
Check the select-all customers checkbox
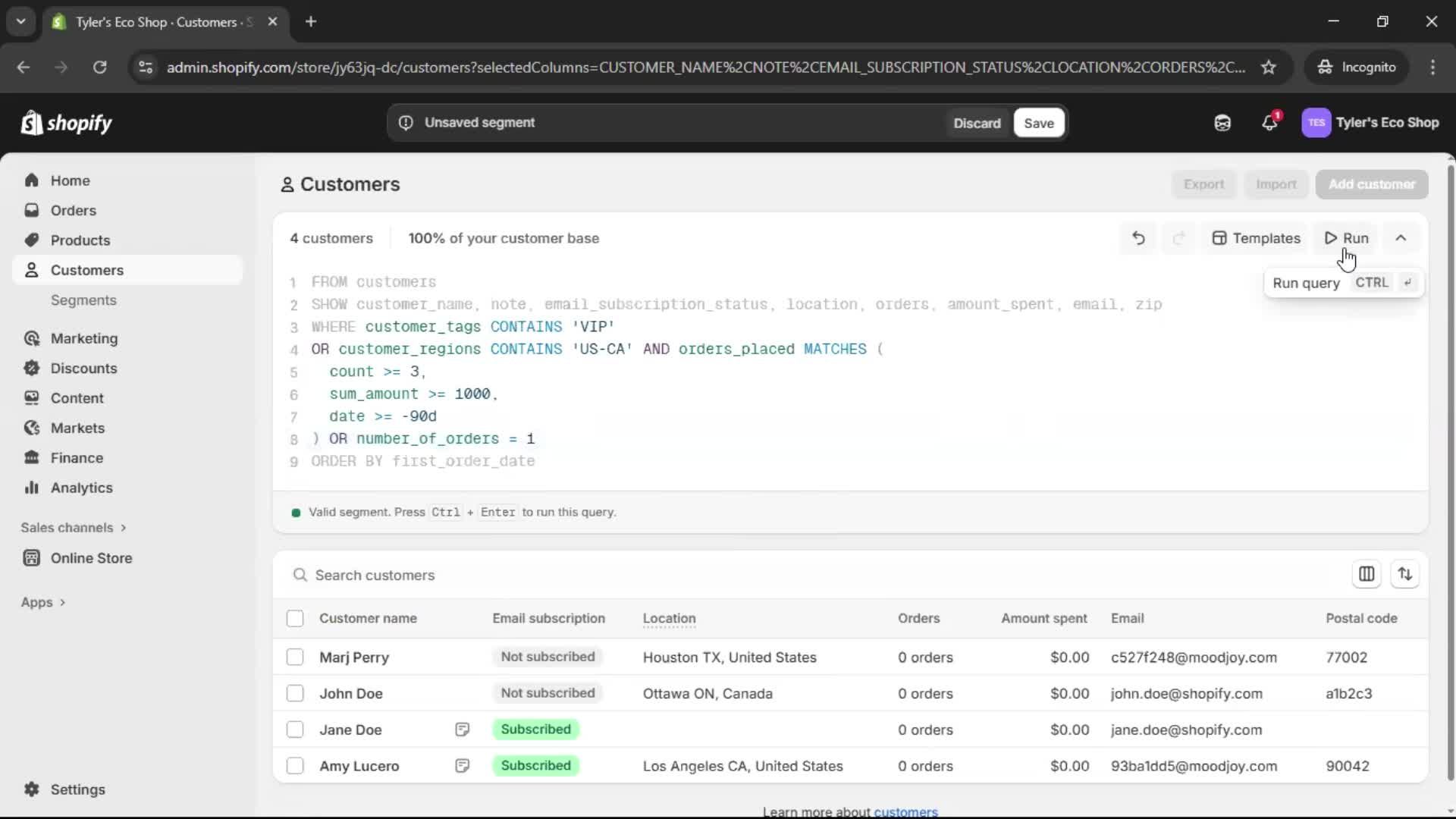click(295, 618)
